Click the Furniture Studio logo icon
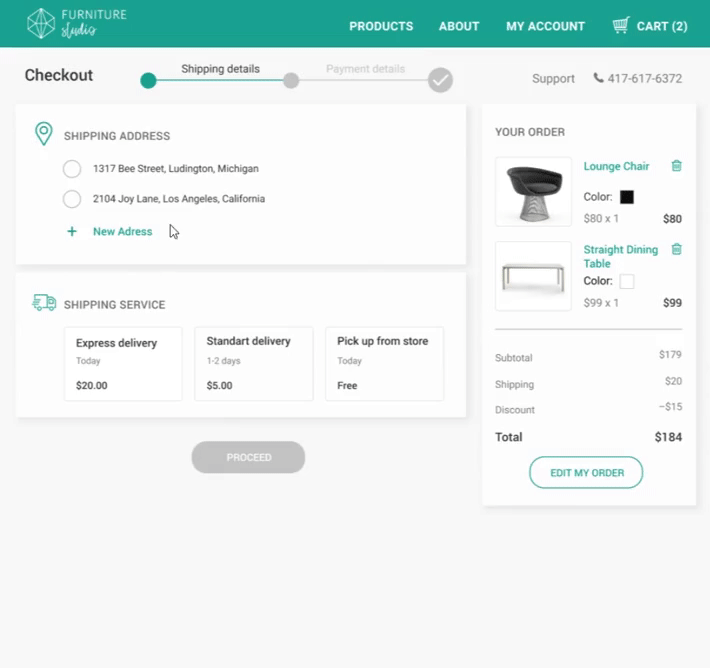Image resolution: width=710 pixels, height=668 pixels. click(x=41, y=24)
